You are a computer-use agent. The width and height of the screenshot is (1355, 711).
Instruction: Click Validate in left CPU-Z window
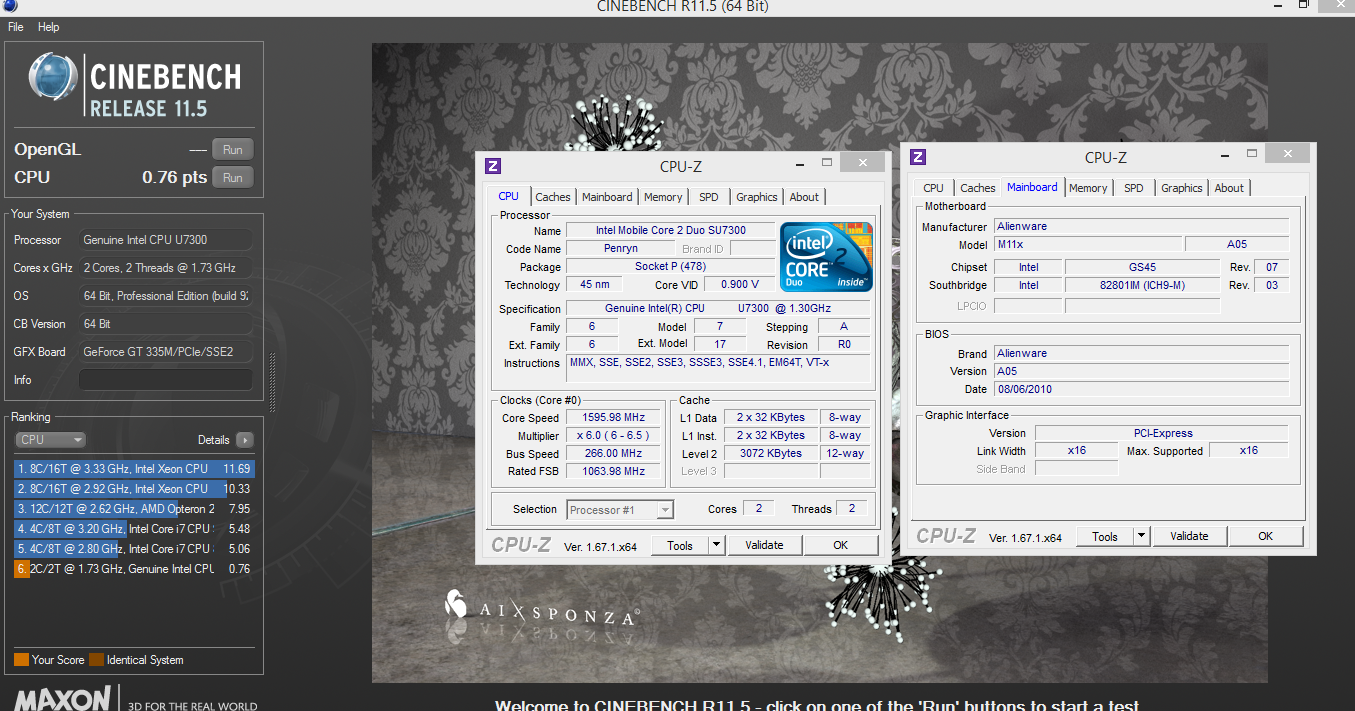(x=764, y=545)
